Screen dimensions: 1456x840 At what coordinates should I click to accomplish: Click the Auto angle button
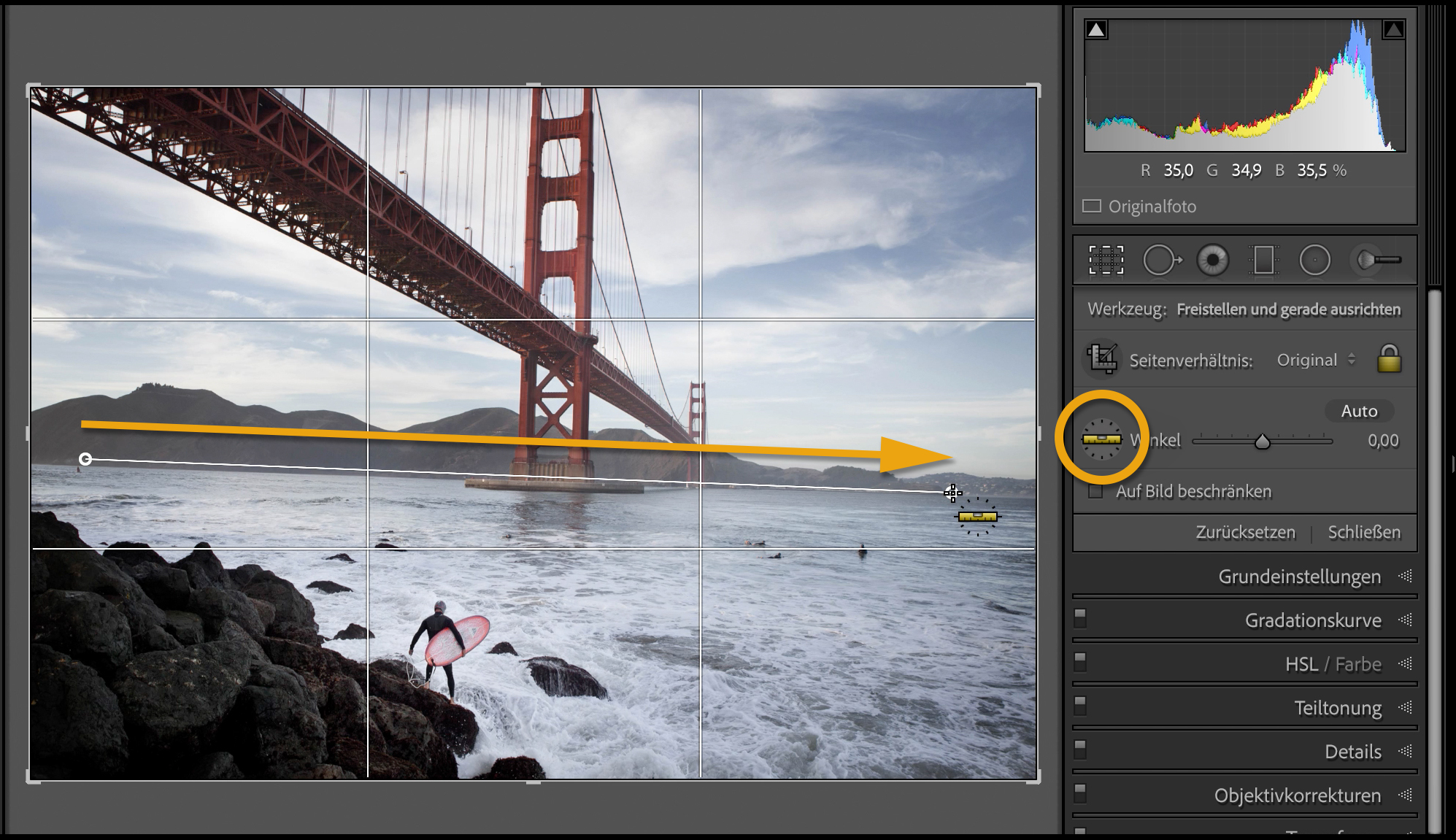pyautogui.click(x=1359, y=411)
